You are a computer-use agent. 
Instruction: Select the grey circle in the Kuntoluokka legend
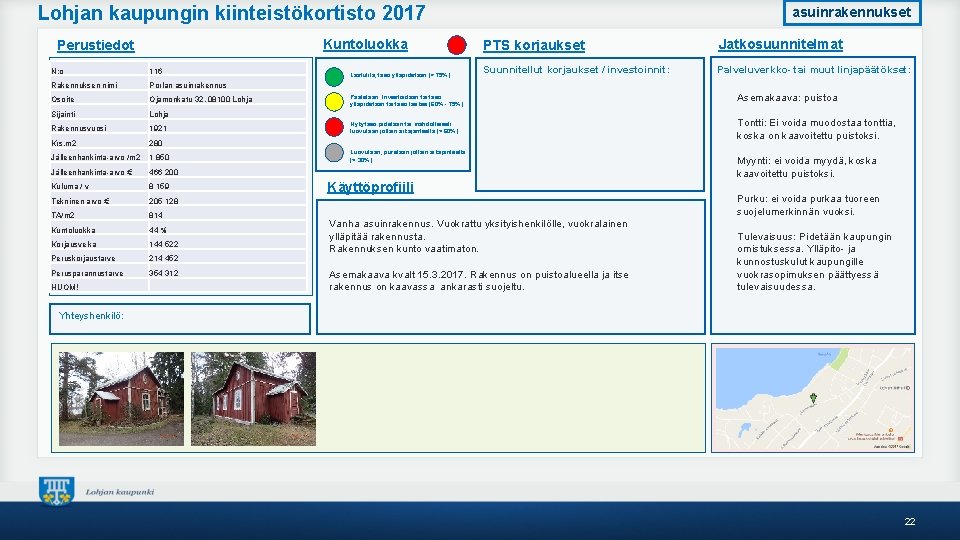click(x=334, y=152)
